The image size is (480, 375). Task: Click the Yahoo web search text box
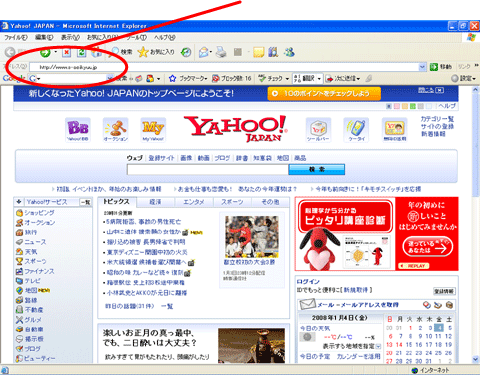[208, 170]
